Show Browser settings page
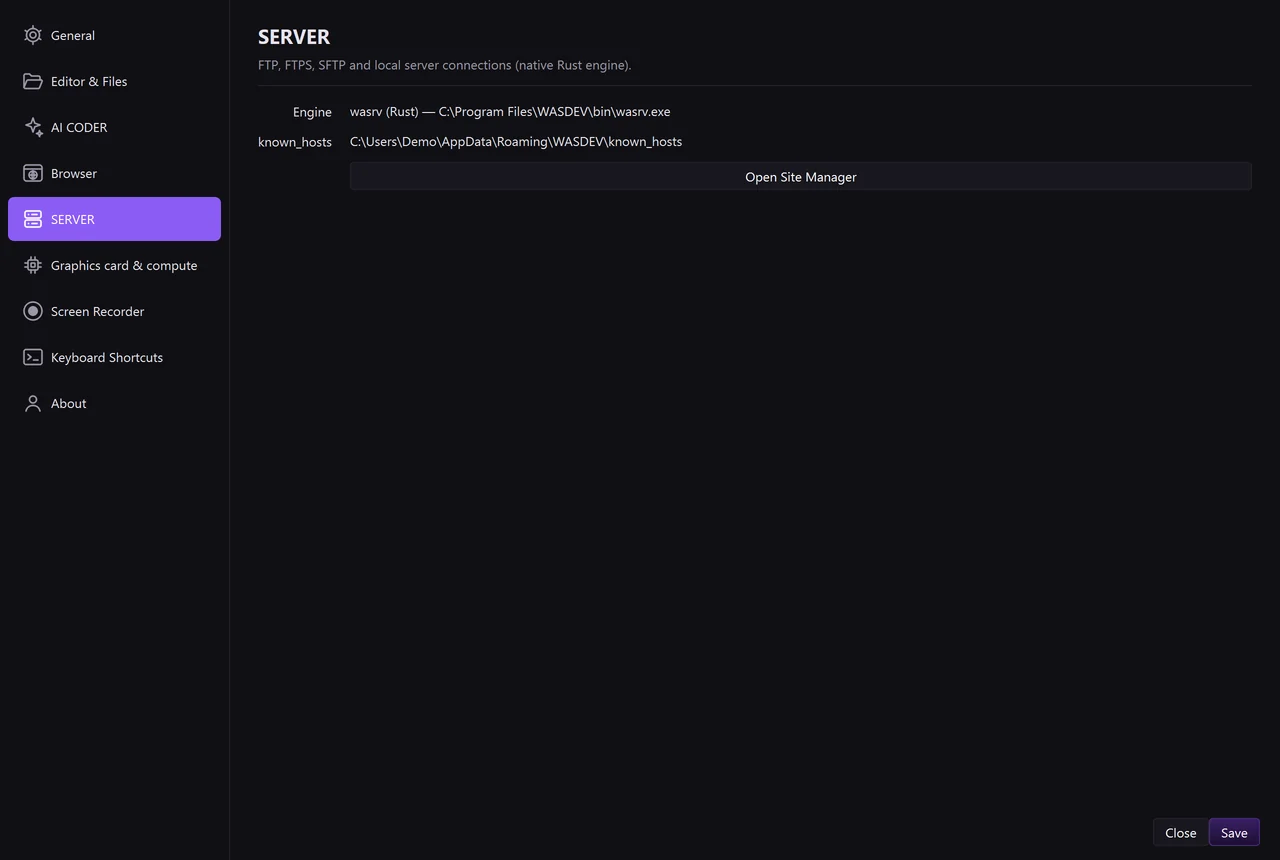This screenshot has height=860, width=1280. point(114,173)
